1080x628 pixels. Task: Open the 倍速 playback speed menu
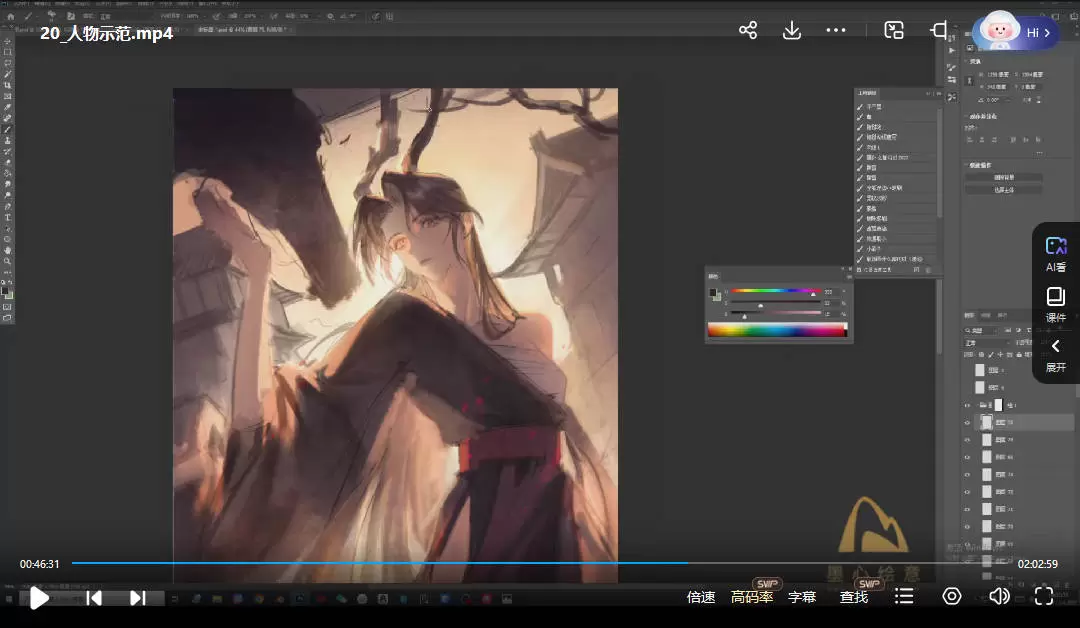tap(701, 597)
